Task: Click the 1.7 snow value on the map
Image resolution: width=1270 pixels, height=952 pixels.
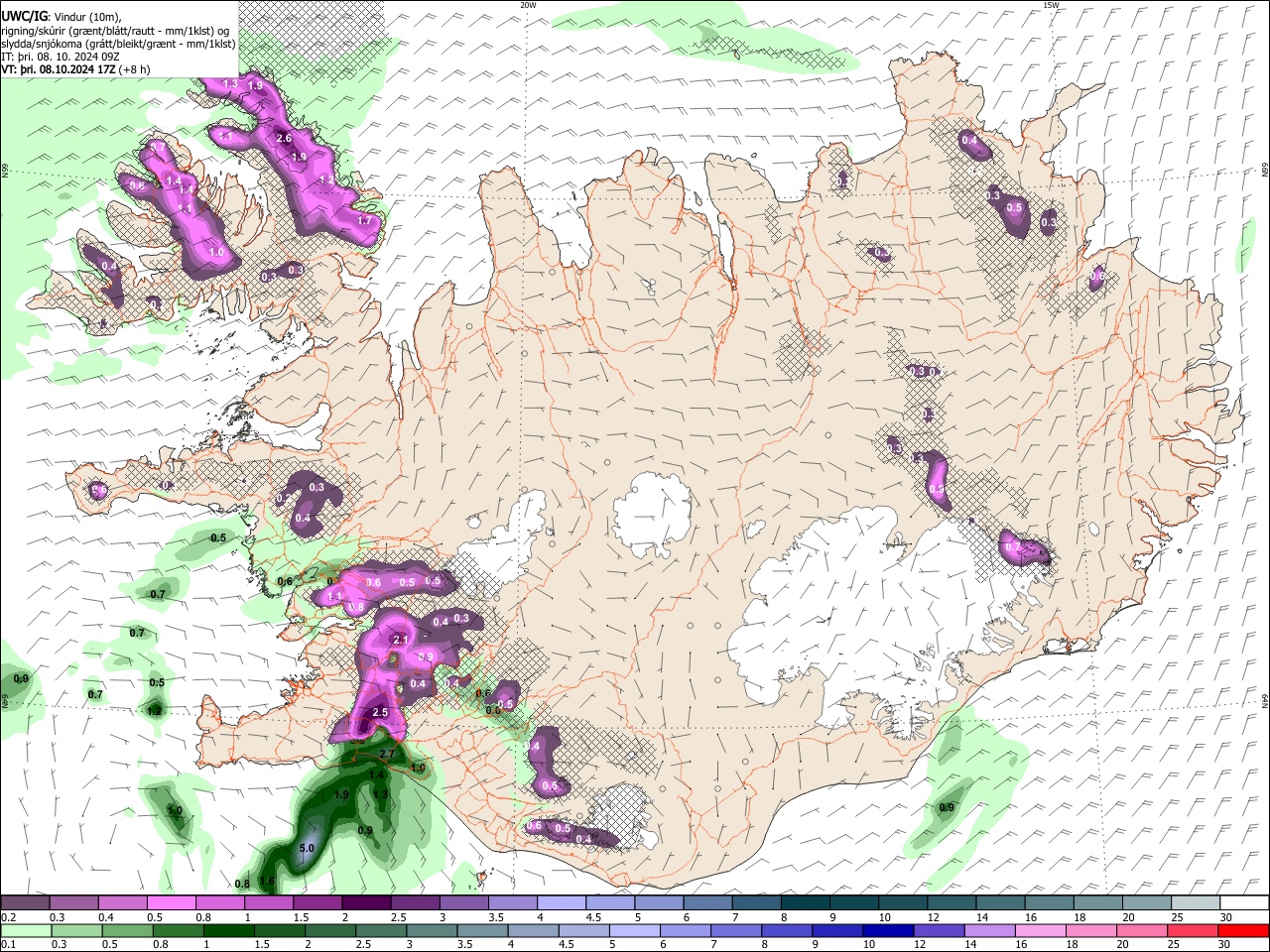Action: point(364,221)
